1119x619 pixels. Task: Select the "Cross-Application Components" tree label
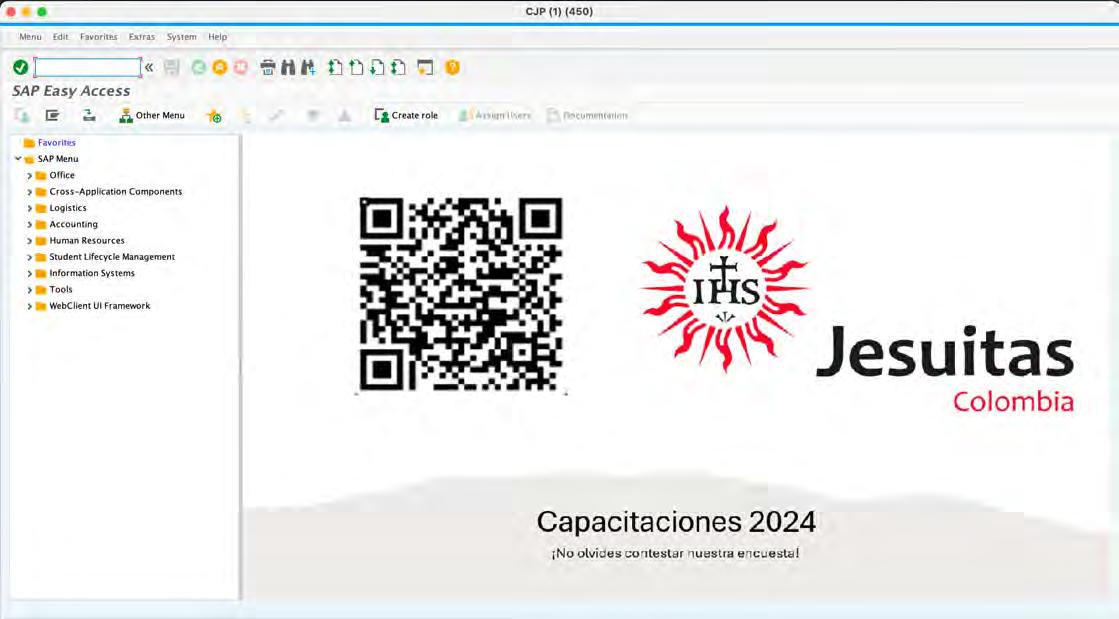(x=116, y=191)
